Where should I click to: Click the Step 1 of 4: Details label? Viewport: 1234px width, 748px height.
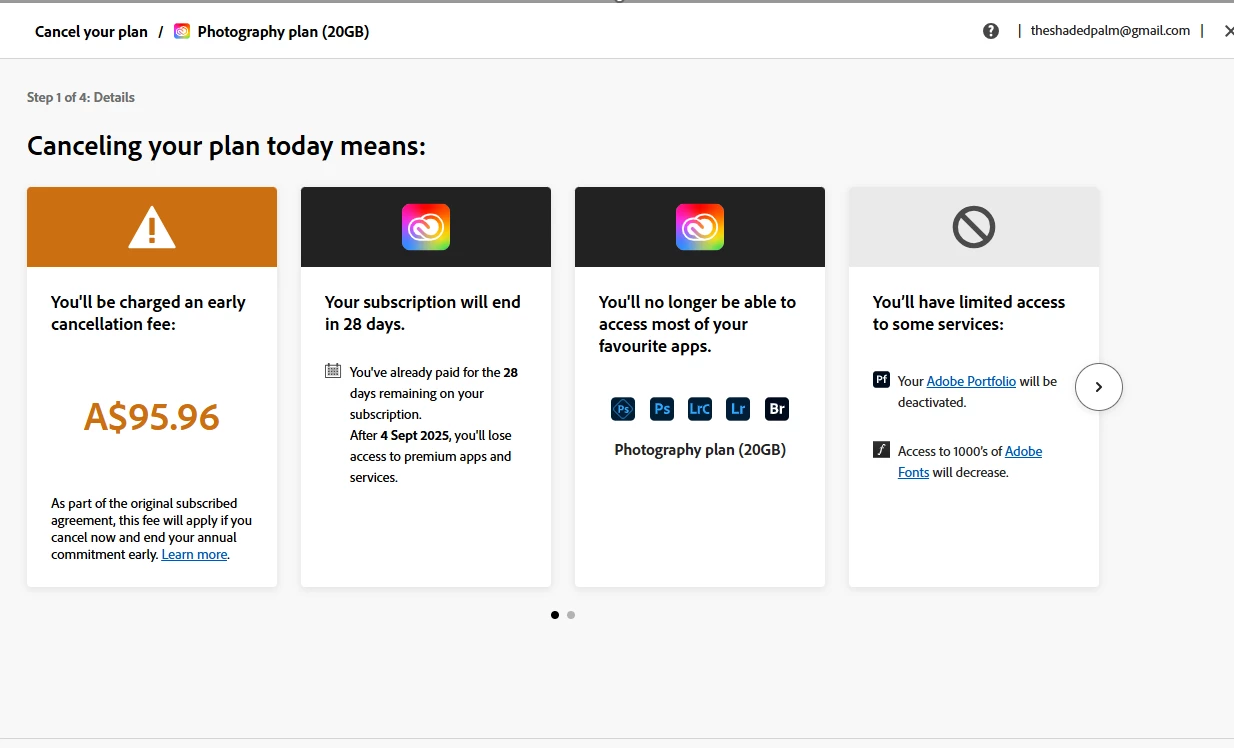click(81, 97)
